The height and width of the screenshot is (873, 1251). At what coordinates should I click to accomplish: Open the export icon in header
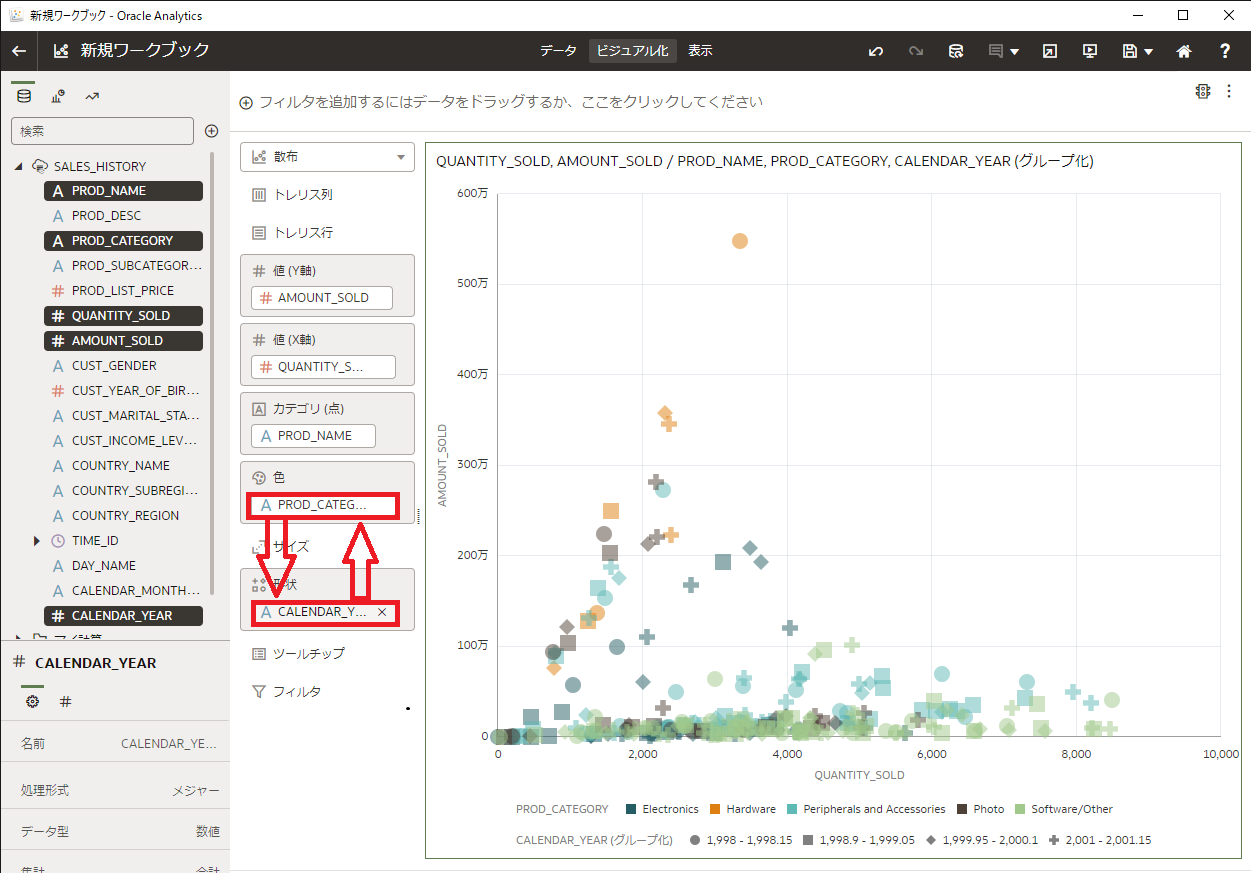pos(1049,51)
